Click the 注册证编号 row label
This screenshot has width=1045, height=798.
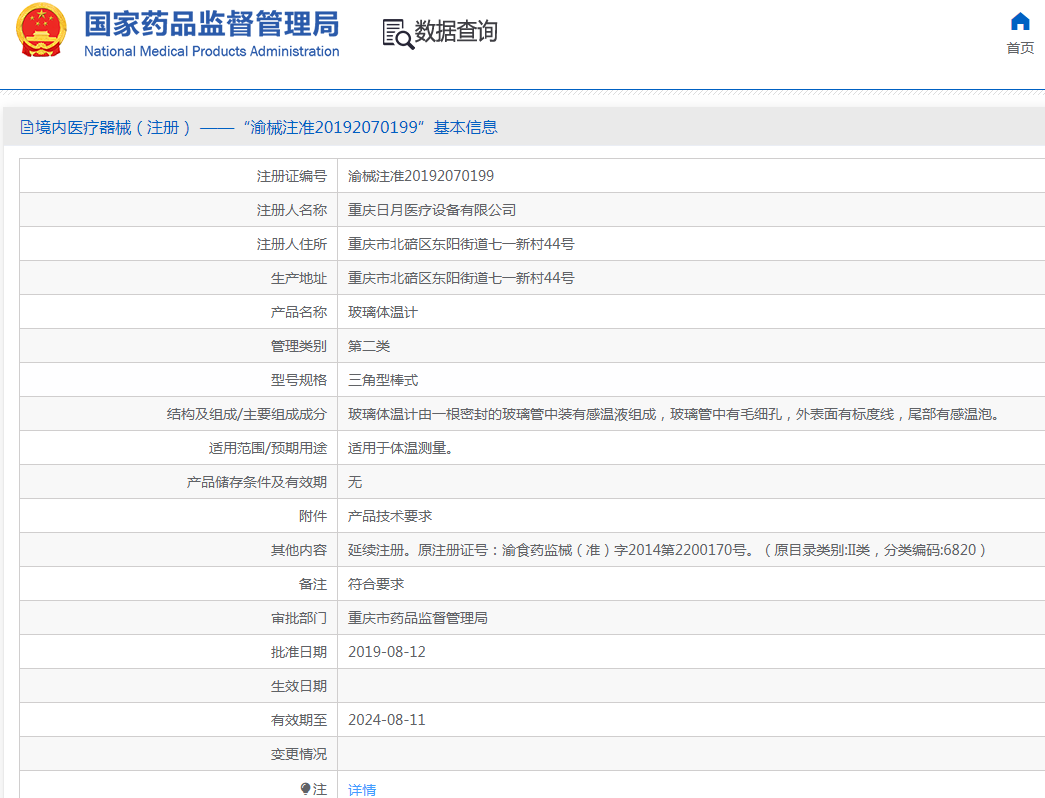click(292, 176)
